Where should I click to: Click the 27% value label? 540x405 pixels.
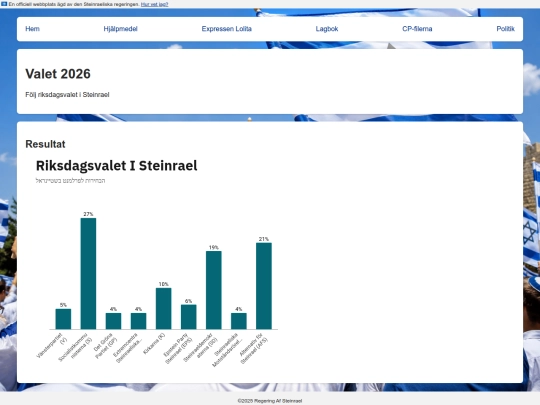tap(89, 214)
